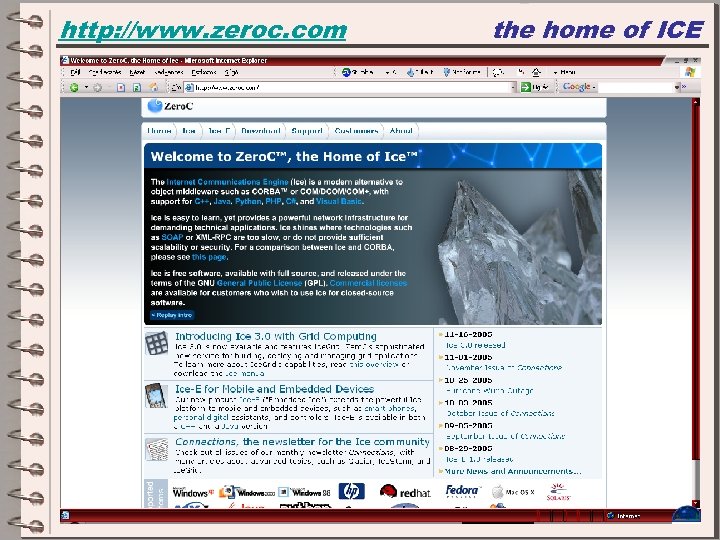
Task: Click the newspaper icon beside Connections newsletter
Action: [157, 450]
